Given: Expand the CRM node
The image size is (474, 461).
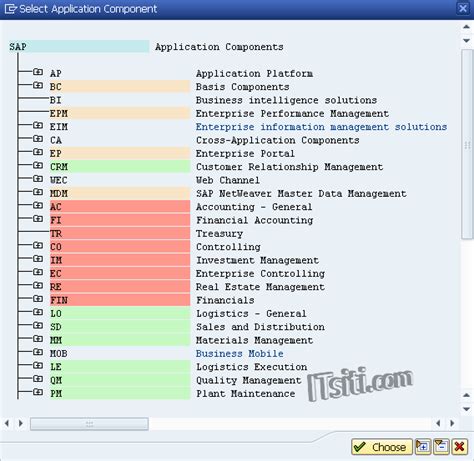Looking at the screenshot, I should tap(38, 165).
